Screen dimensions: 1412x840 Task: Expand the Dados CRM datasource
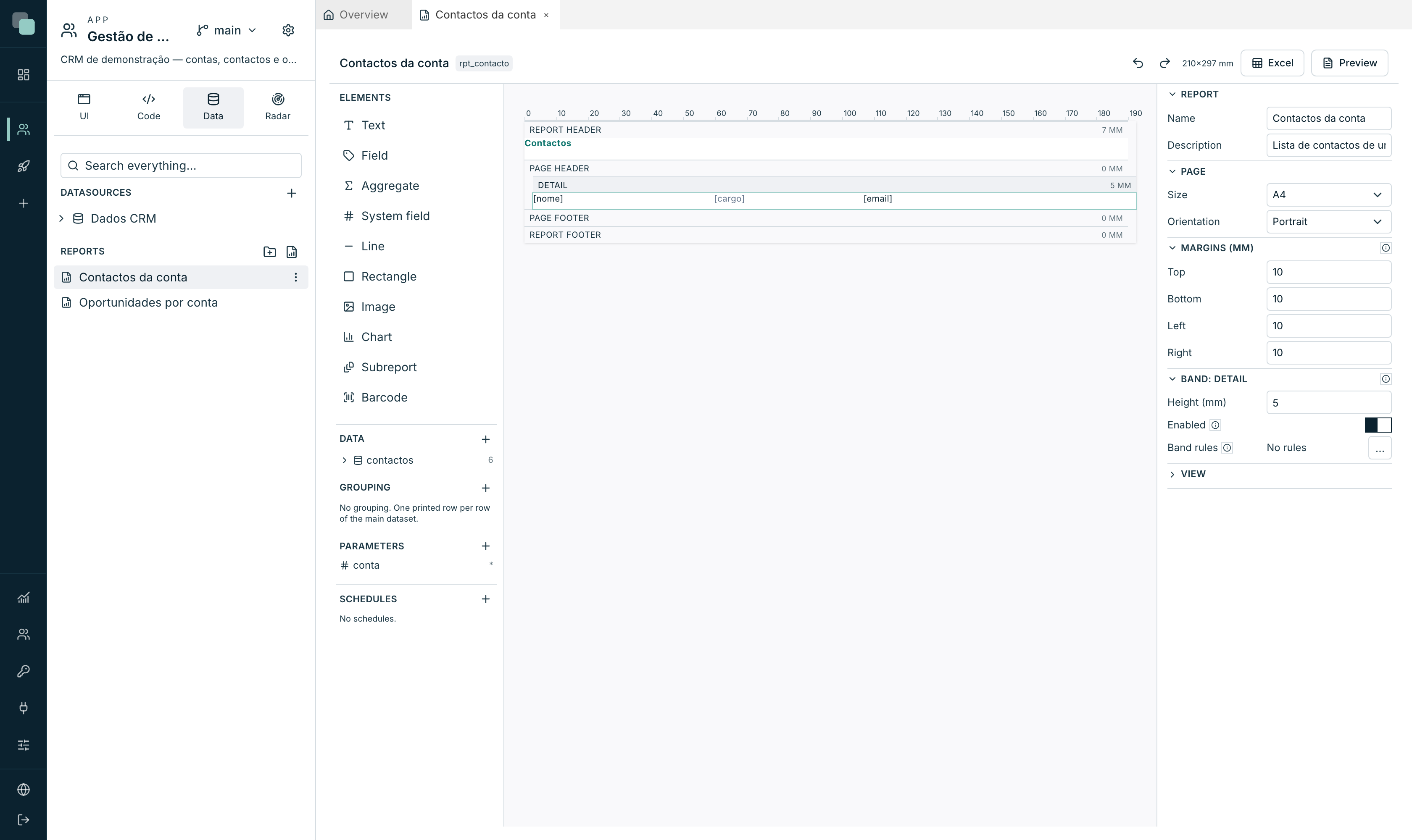(x=61, y=218)
